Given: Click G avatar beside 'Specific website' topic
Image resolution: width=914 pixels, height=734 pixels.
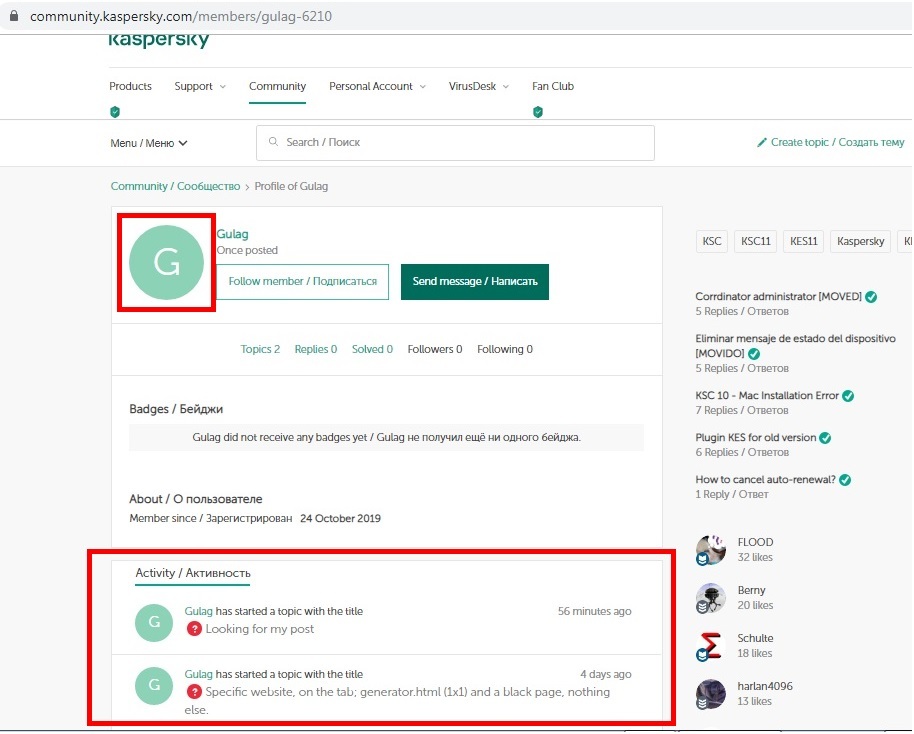Looking at the screenshot, I should (x=154, y=685).
